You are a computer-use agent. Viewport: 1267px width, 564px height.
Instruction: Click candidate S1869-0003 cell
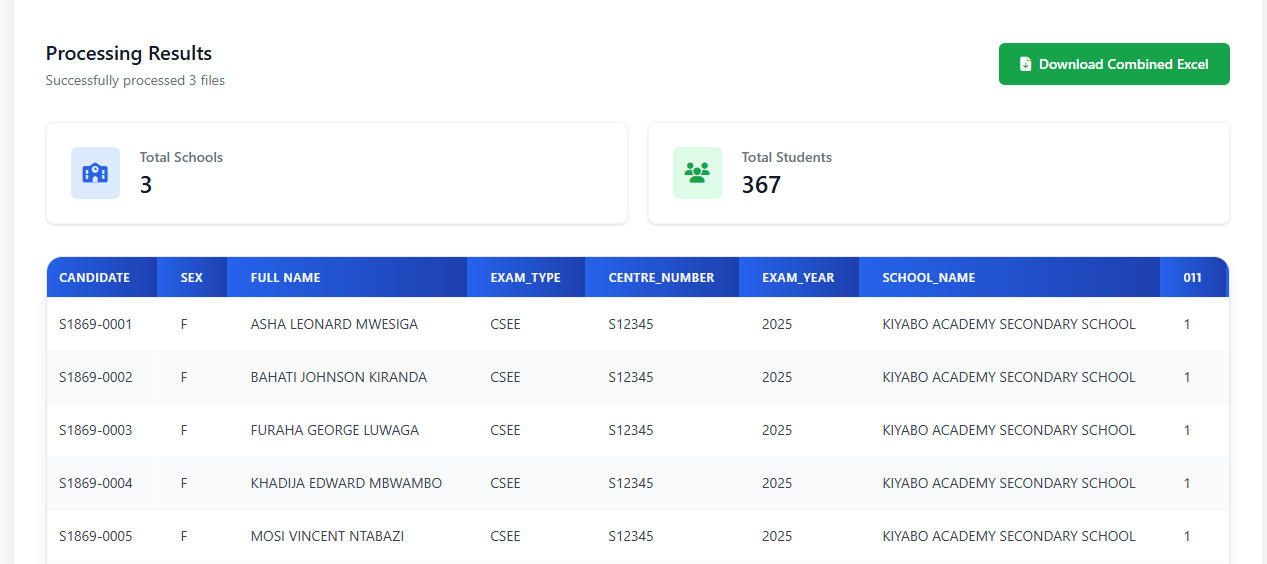coord(96,430)
